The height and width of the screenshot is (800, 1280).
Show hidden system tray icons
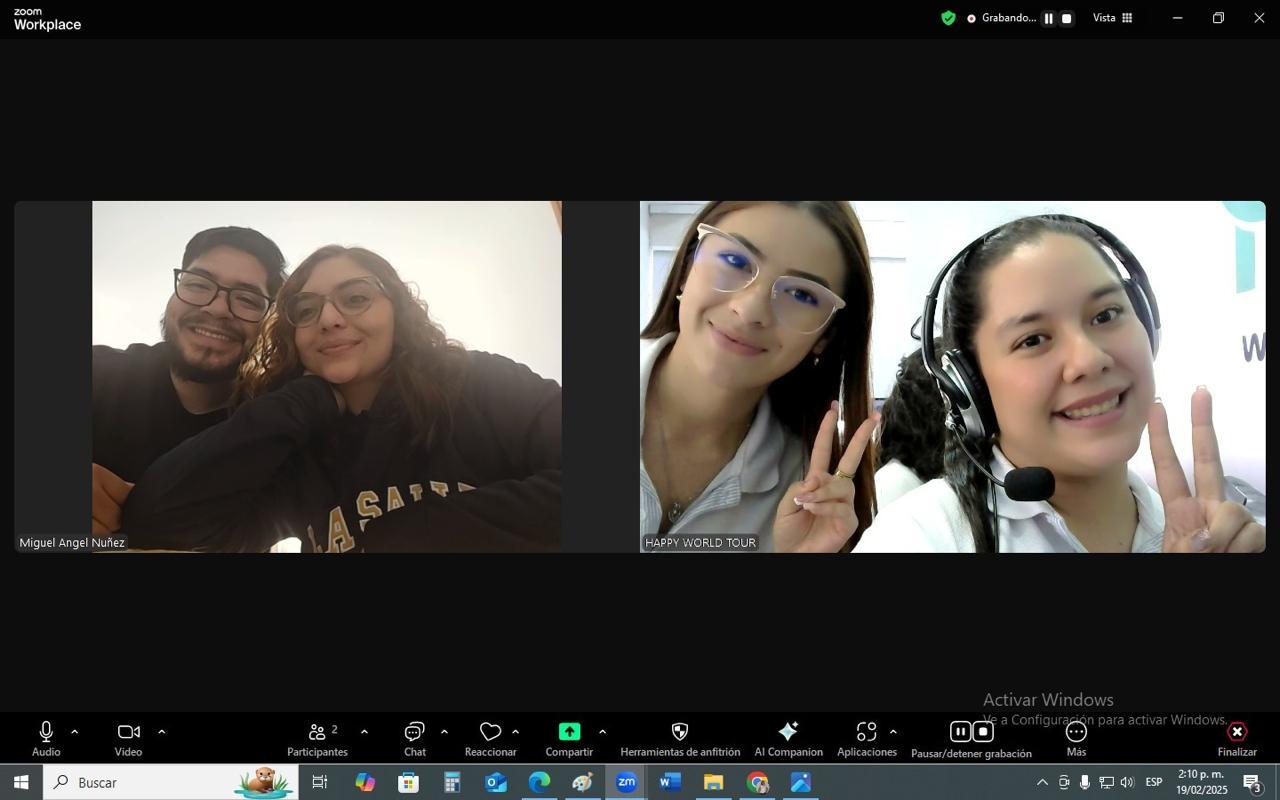click(1042, 782)
